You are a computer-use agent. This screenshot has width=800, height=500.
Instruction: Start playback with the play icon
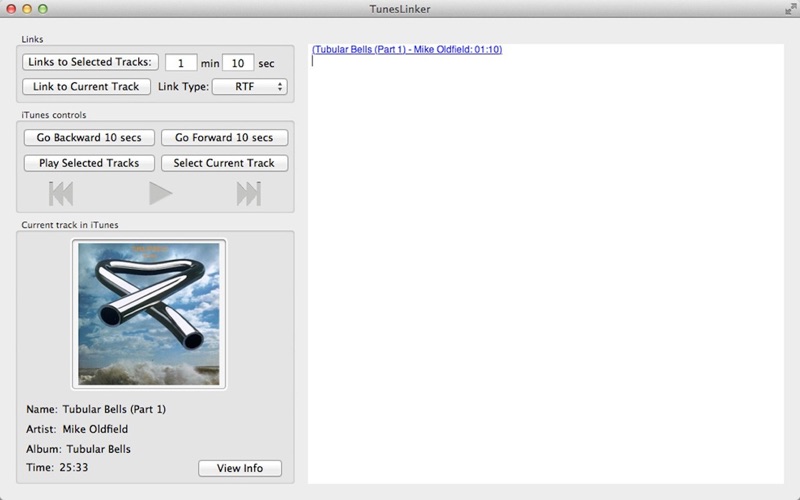[160, 193]
